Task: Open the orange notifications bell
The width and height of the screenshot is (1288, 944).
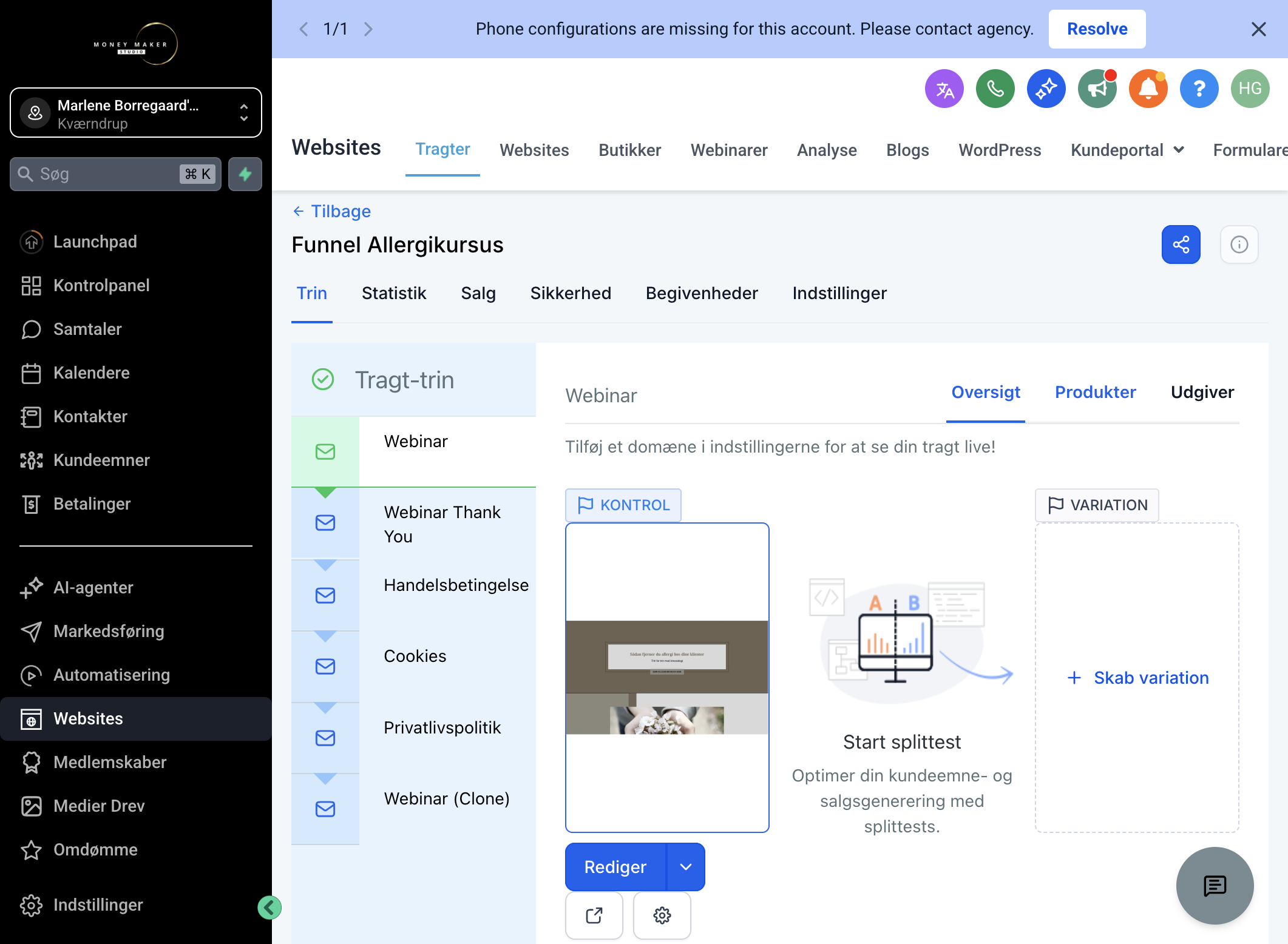Action: click(1148, 89)
